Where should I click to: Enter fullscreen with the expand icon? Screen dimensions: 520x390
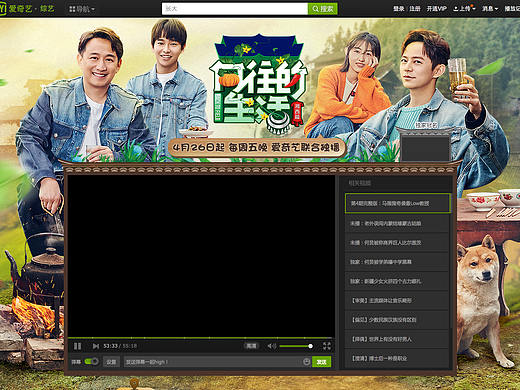[327, 346]
